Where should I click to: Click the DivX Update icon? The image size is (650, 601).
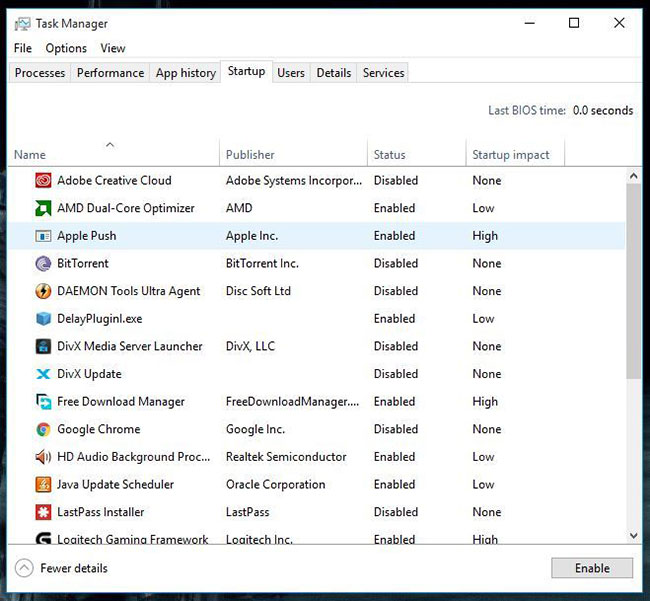43,374
